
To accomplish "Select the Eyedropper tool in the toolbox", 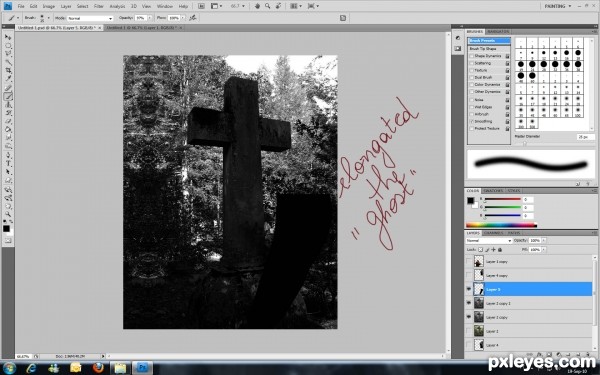I will pos(8,79).
